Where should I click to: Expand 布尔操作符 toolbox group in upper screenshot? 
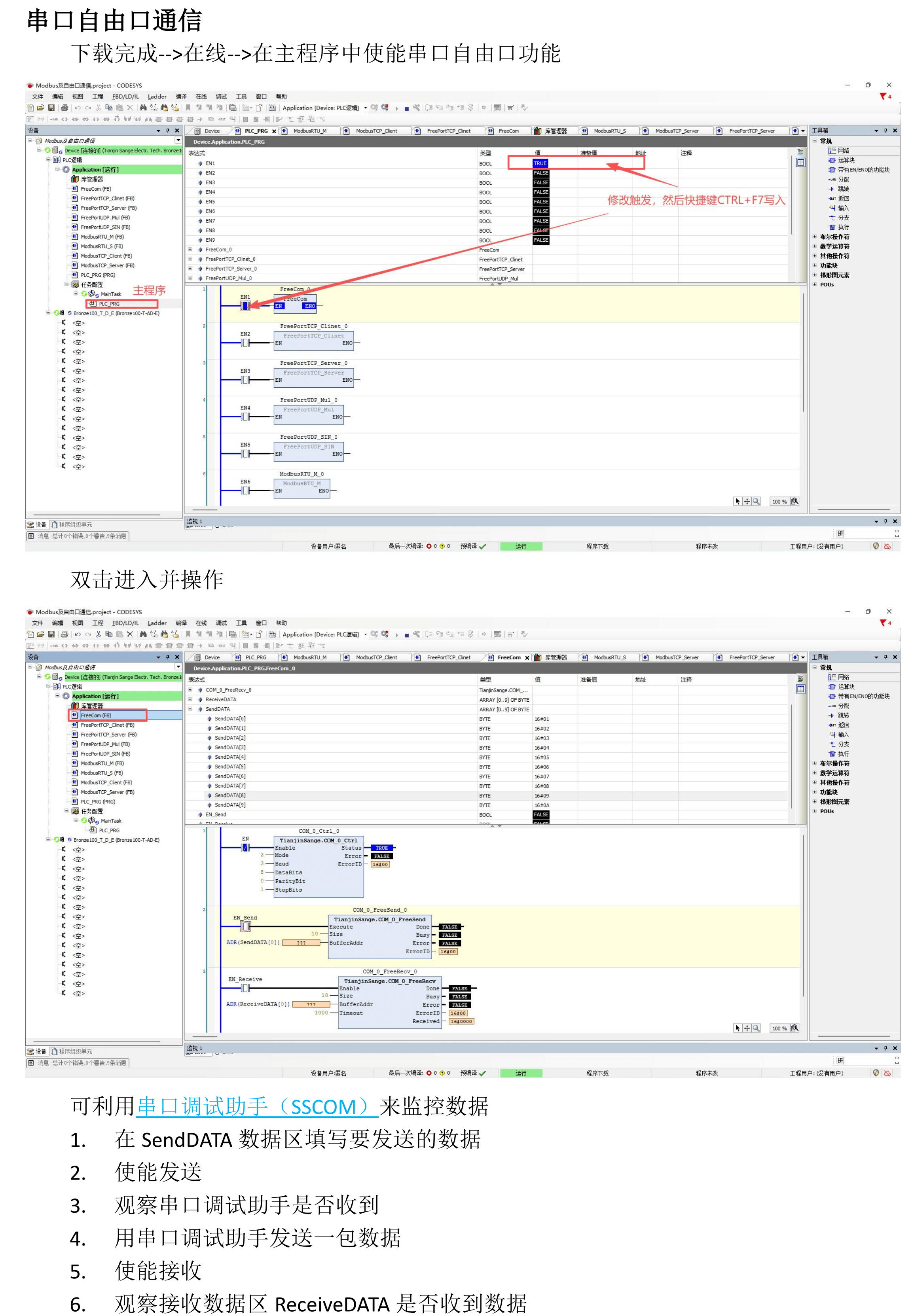point(815,237)
